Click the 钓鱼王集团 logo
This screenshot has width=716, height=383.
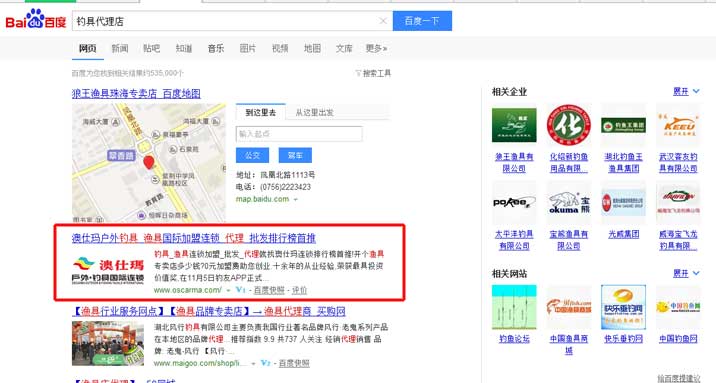623,125
